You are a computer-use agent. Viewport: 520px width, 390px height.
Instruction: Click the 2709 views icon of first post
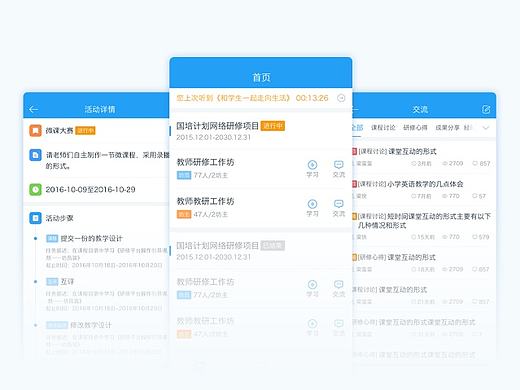point(445,163)
